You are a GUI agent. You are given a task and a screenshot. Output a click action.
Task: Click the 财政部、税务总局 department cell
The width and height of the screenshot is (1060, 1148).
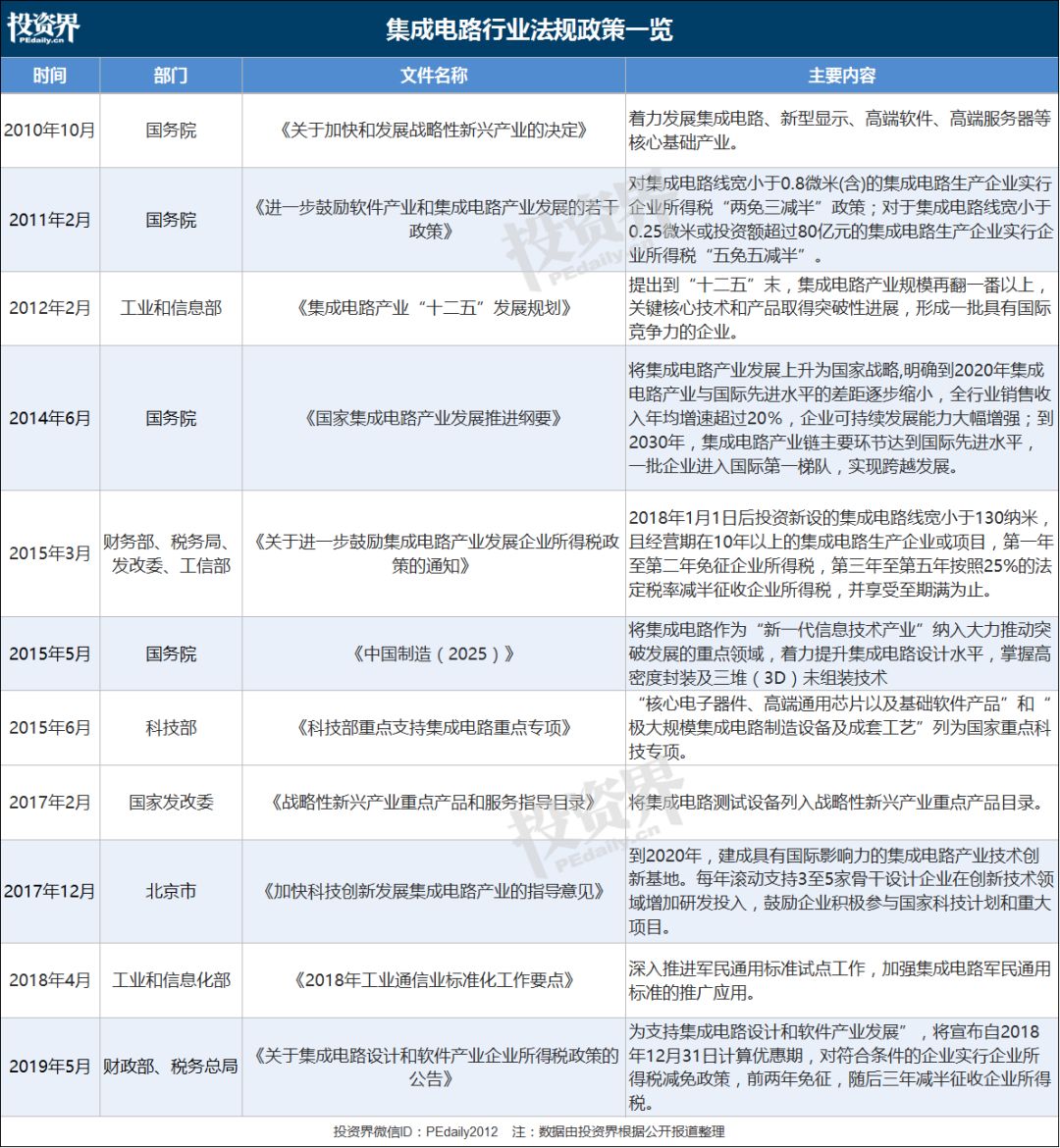[x=171, y=1067]
